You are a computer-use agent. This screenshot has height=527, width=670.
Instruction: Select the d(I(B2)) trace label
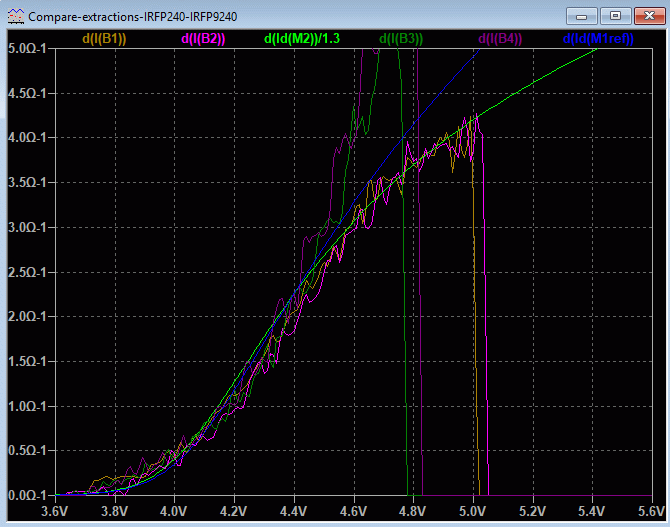coord(203,39)
